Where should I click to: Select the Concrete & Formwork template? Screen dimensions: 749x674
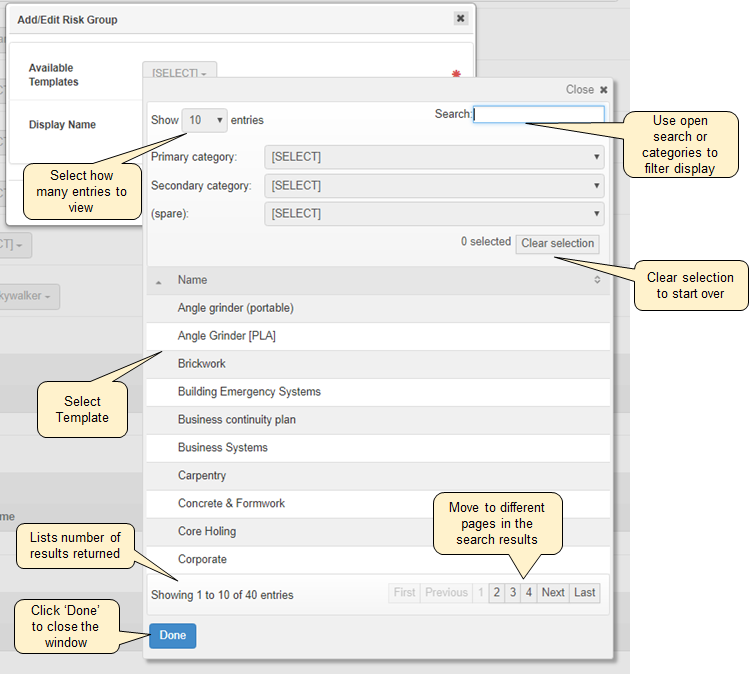click(x=231, y=504)
